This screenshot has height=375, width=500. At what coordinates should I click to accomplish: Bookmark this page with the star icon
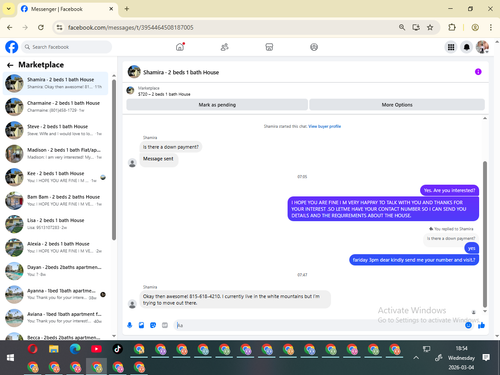(x=430, y=27)
